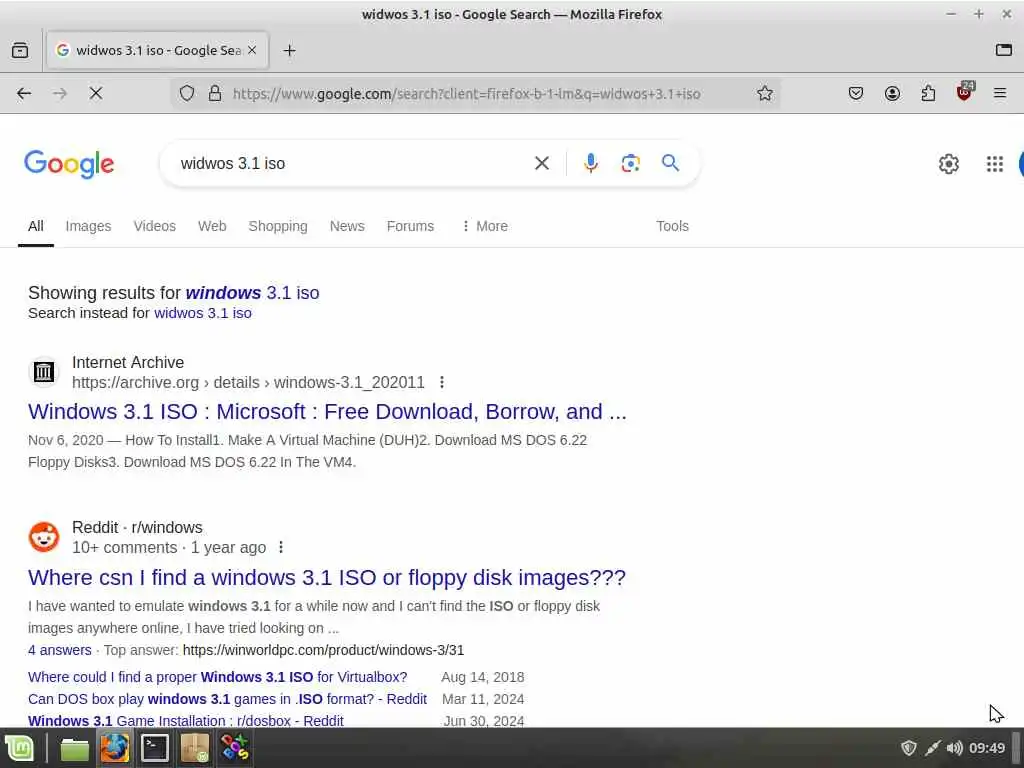This screenshot has width=1024, height=768.
Task: Open file manager from taskbar
Action: (74, 748)
